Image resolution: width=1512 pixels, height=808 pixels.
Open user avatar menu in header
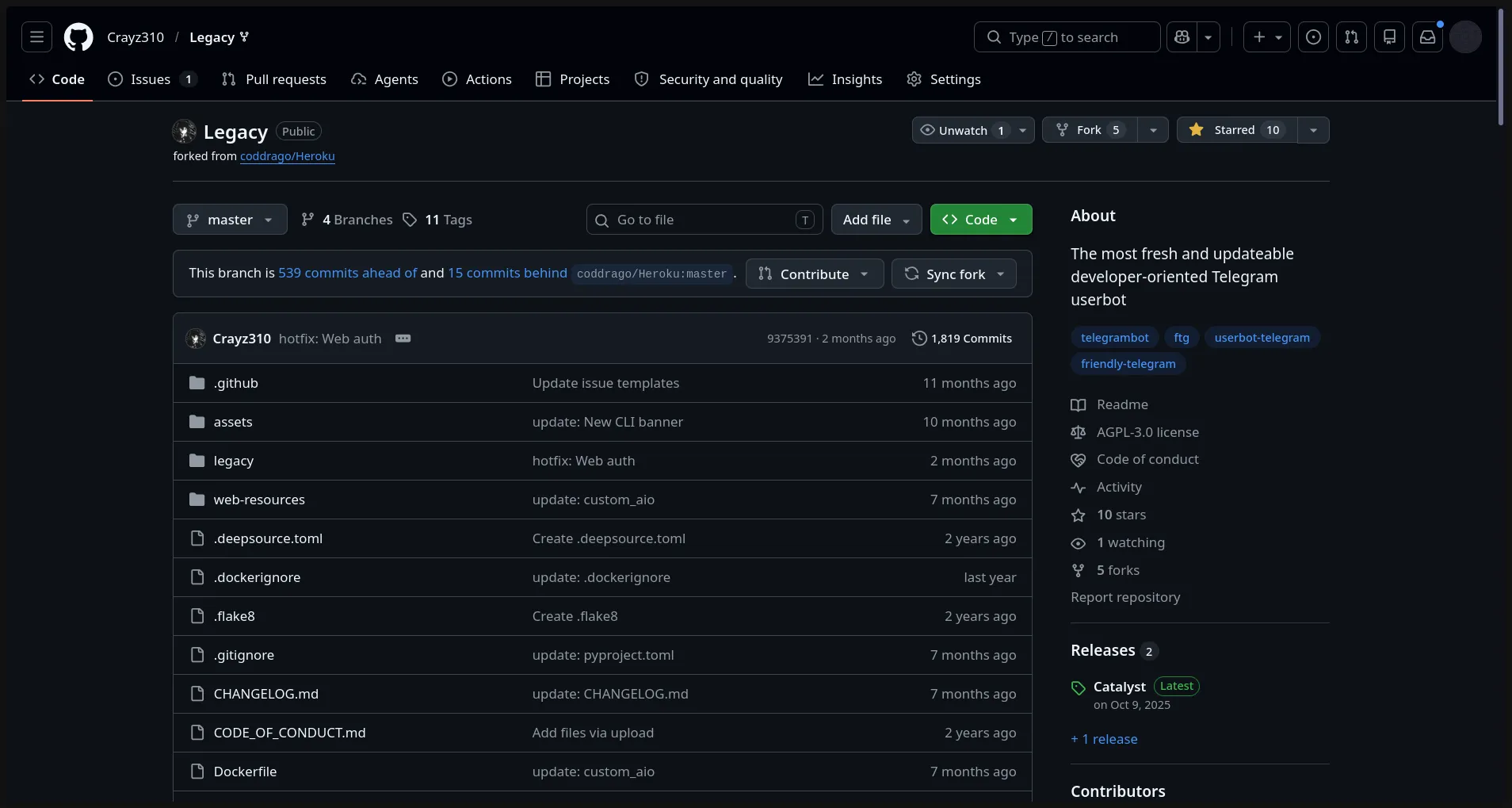1465,37
